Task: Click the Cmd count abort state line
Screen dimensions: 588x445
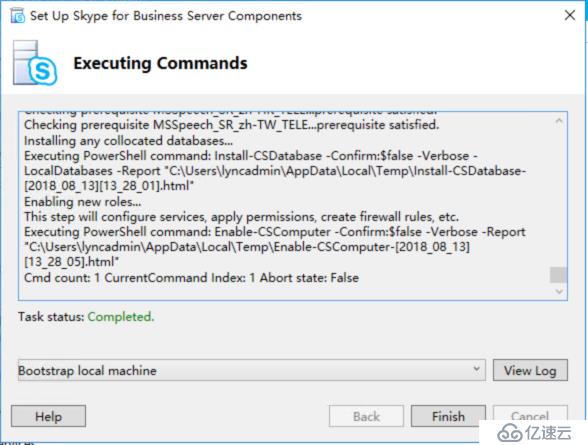Action: tap(191, 278)
